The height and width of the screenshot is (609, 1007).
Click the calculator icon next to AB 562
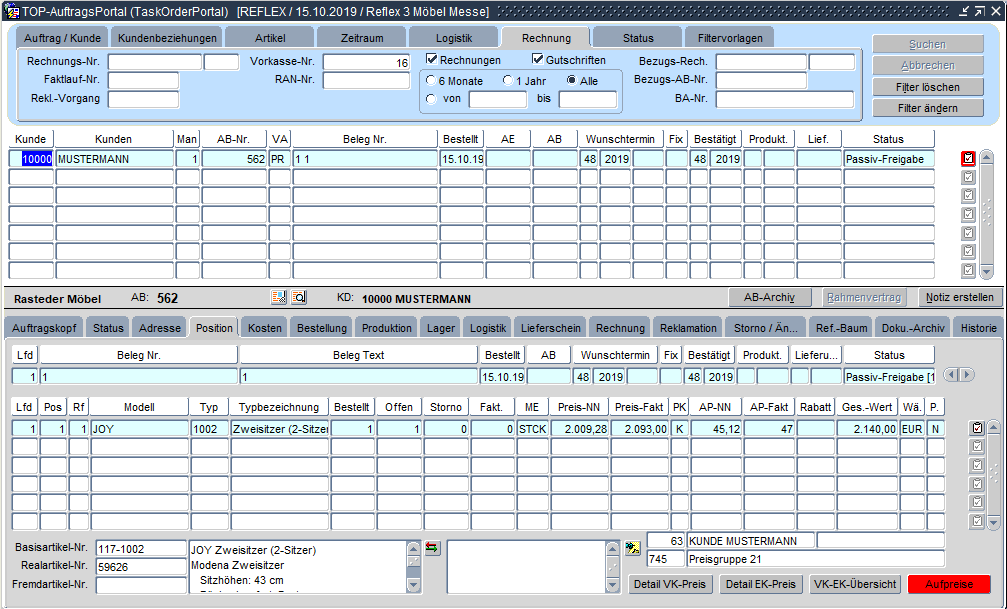coord(279,297)
